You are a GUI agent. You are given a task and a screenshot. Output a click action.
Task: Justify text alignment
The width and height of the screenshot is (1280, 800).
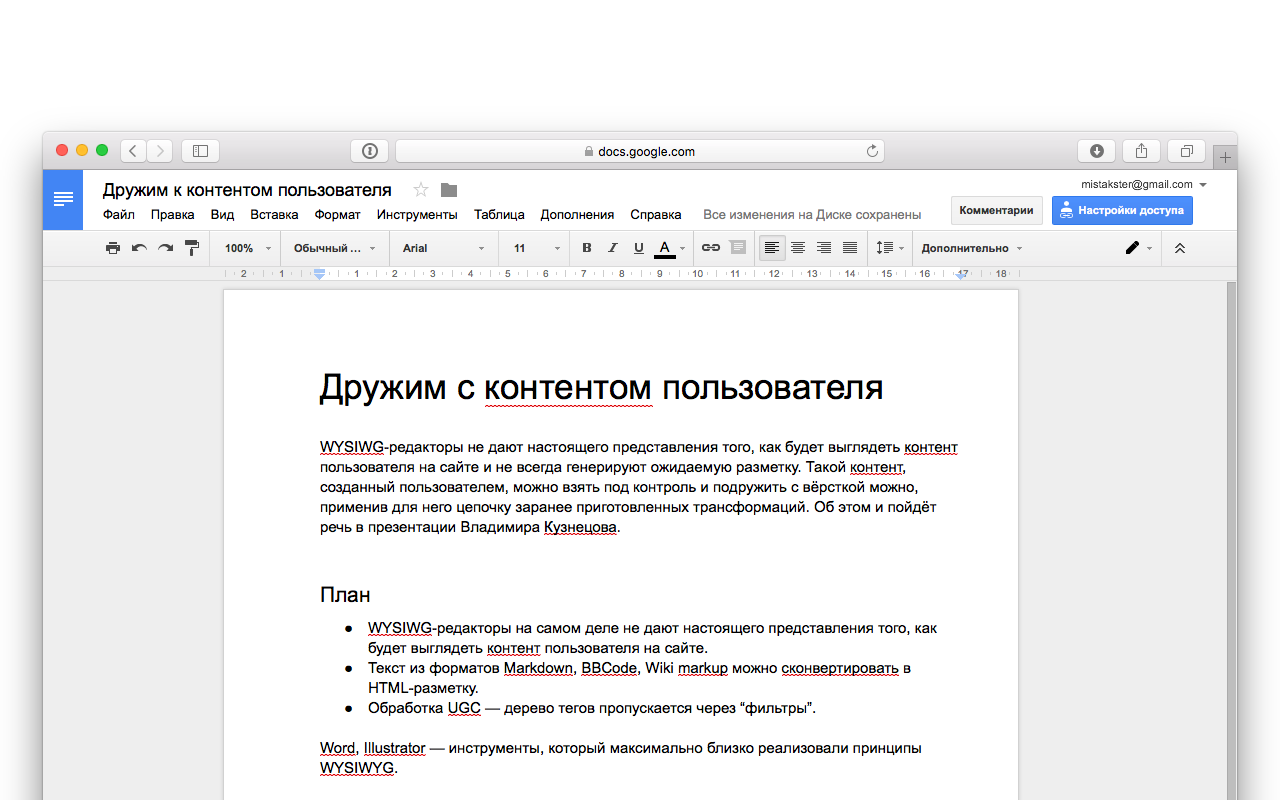click(850, 248)
